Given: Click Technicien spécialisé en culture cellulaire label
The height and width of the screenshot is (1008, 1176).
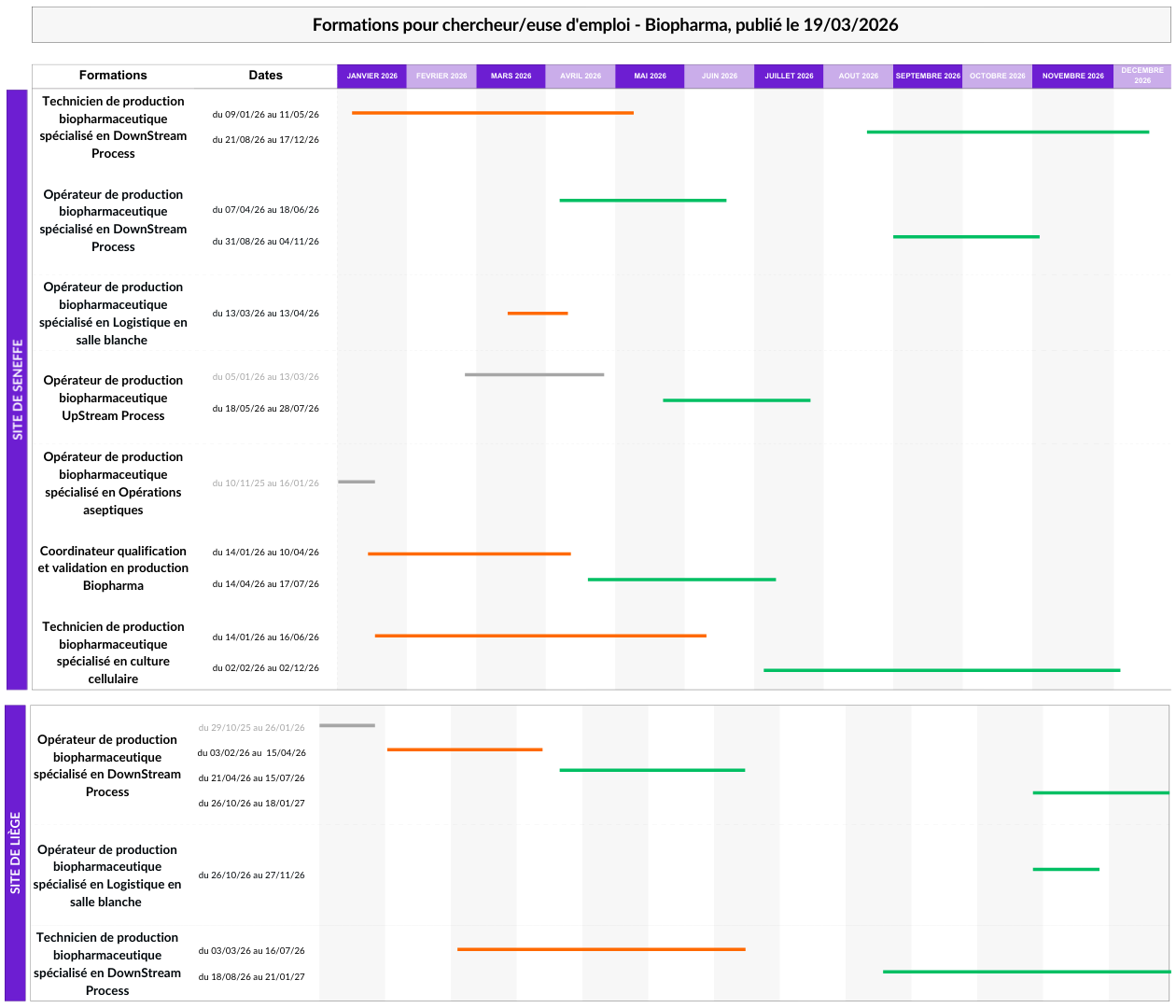Looking at the screenshot, I should pyautogui.click(x=113, y=652).
